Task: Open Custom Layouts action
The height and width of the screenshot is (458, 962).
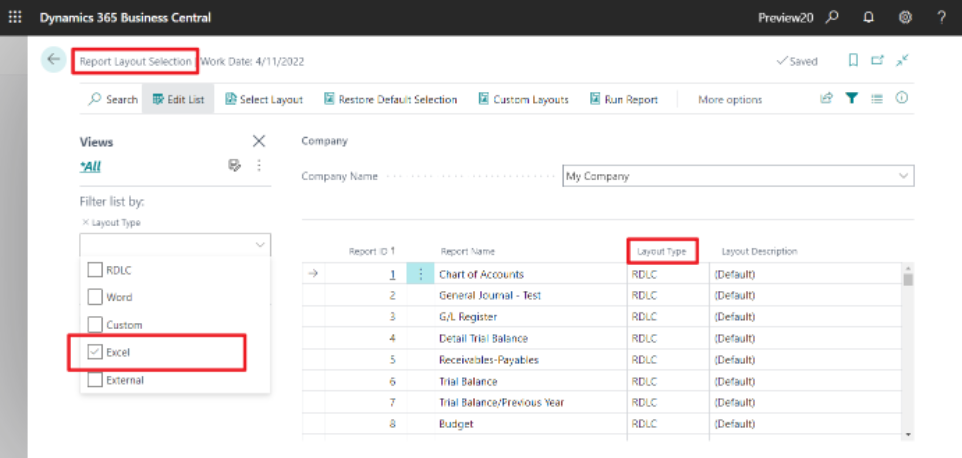Action: pos(523,99)
